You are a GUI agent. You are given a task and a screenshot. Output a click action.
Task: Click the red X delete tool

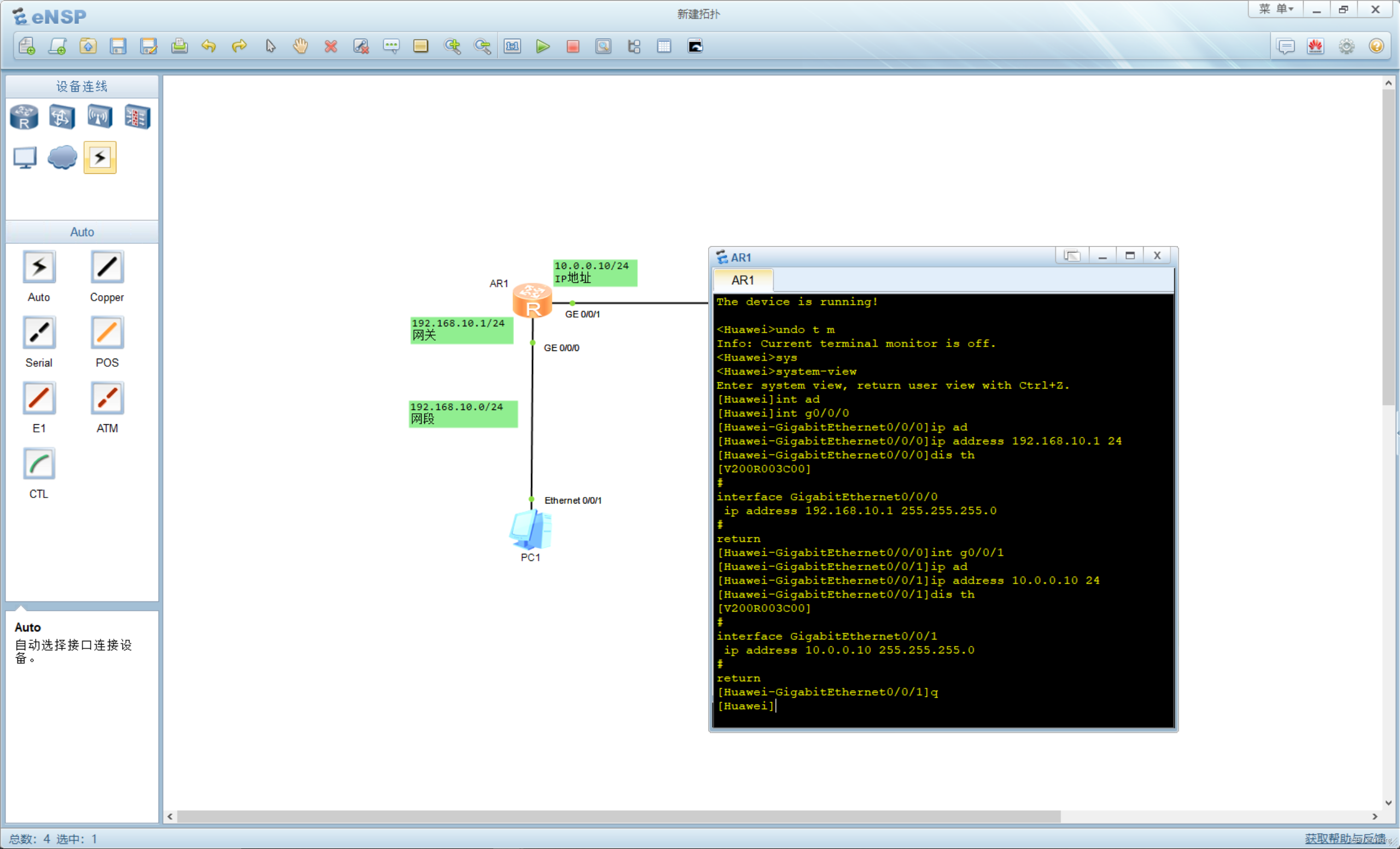[331, 46]
